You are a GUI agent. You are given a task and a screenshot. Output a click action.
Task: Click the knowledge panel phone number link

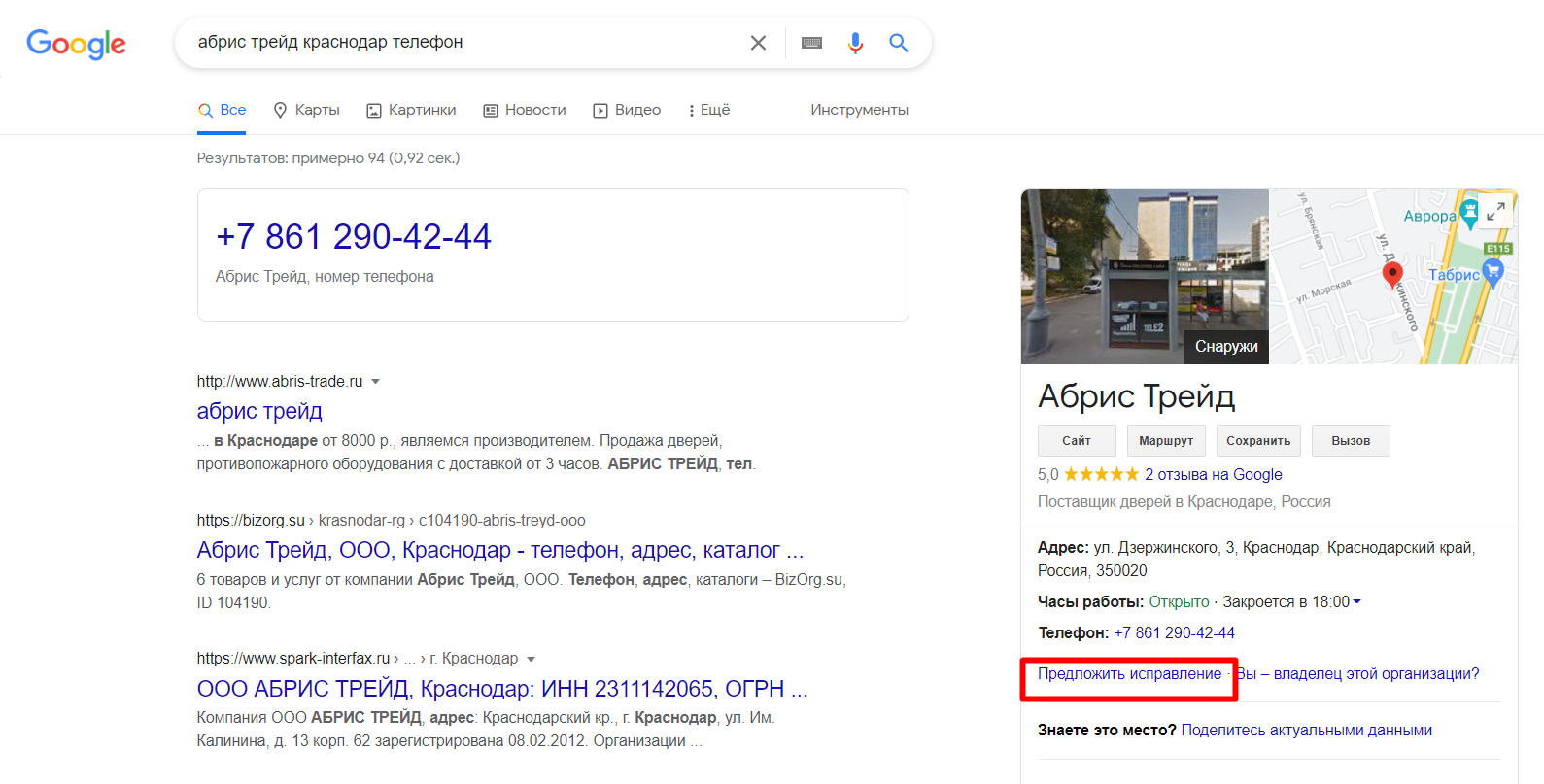pyautogui.click(x=1174, y=632)
